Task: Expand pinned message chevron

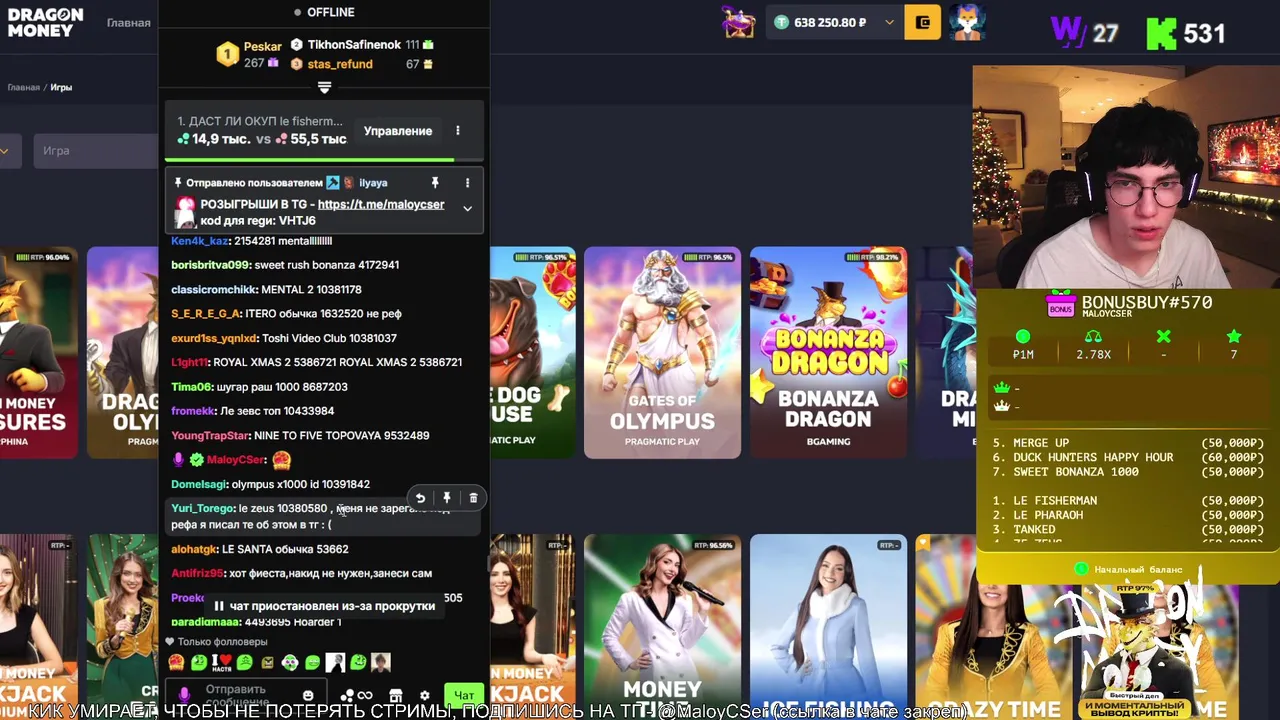Action: 467,208
